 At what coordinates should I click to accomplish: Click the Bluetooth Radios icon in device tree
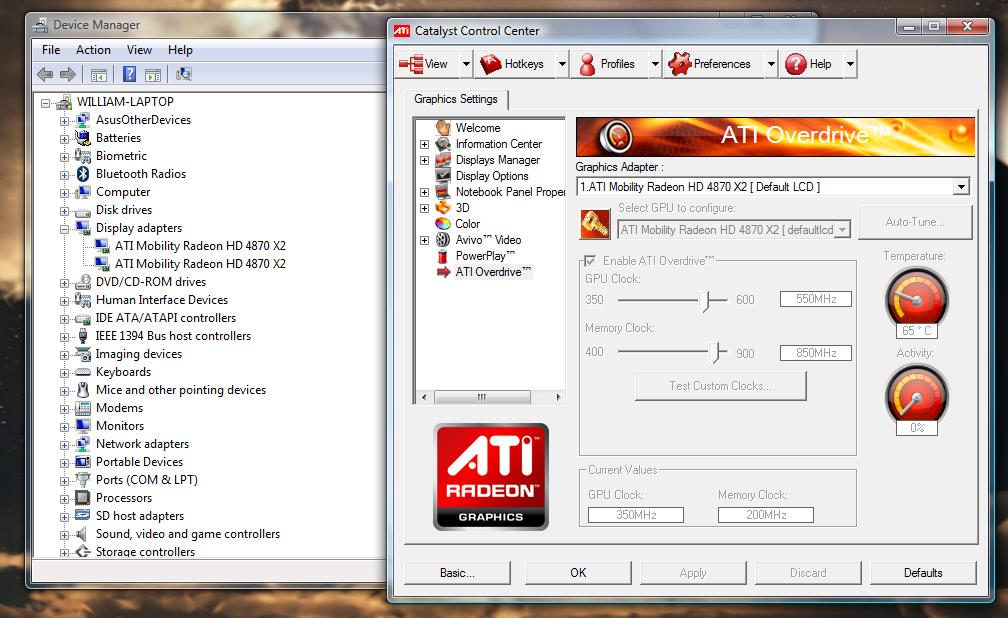(83, 174)
